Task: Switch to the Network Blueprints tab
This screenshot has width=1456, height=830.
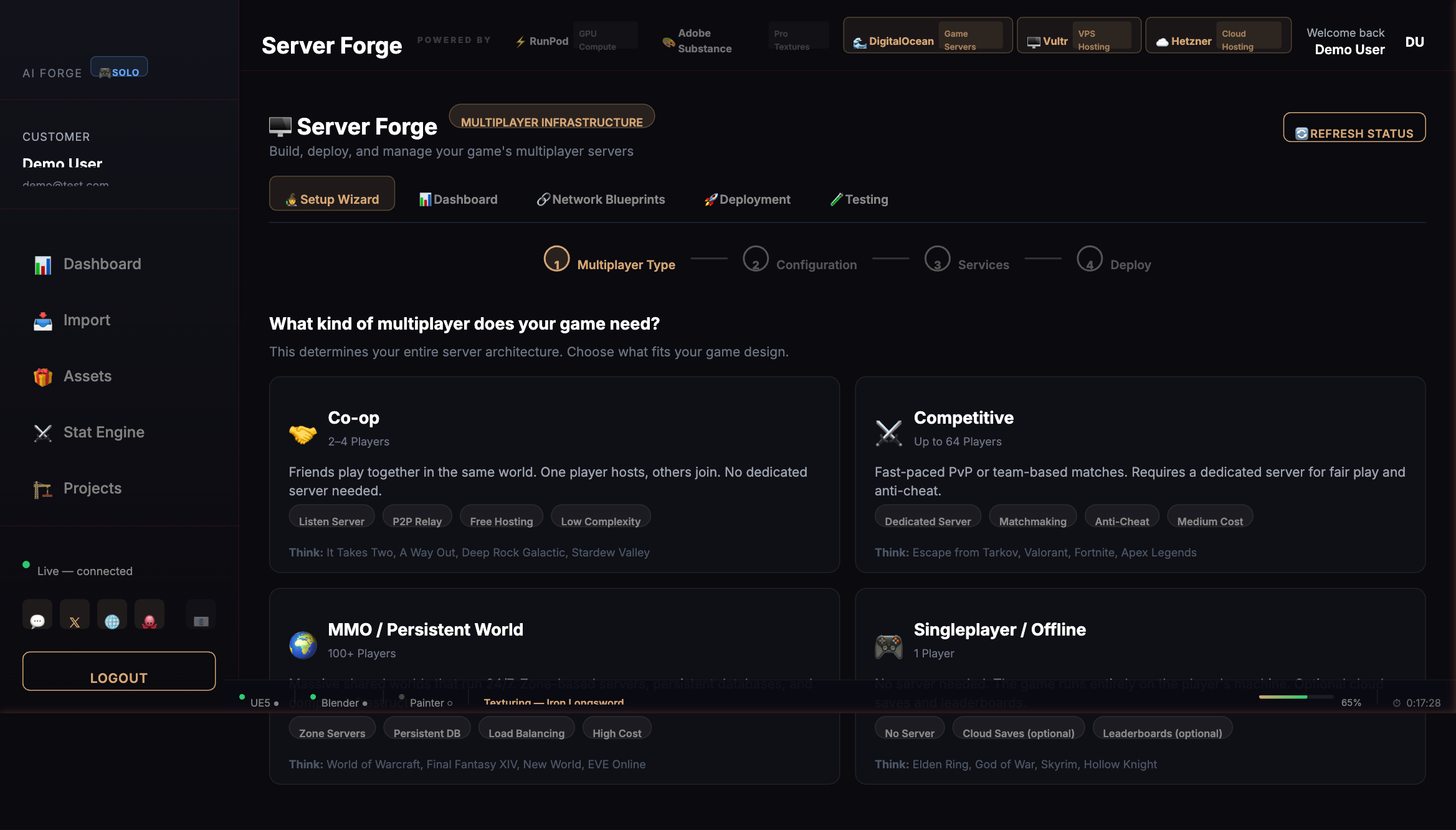Action: pyautogui.click(x=600, y=199)
